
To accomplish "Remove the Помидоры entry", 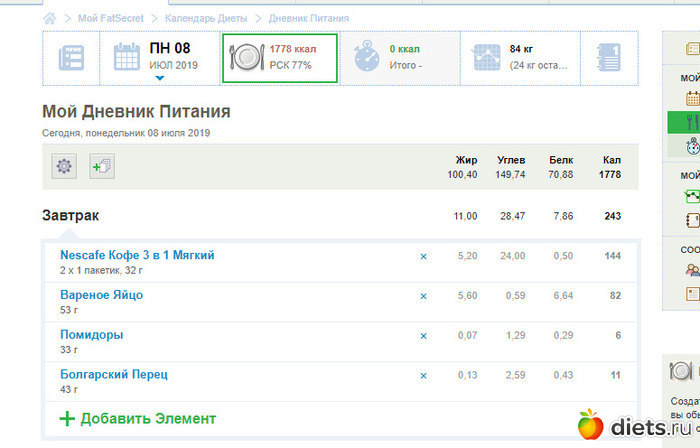I will [423, 336].
